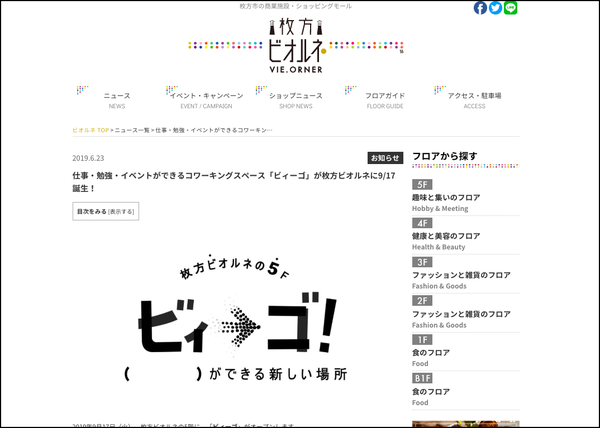
Task: Go to ショップニュース SHOP NEWS
Action: pyautogui.click(x=296, y=99)
